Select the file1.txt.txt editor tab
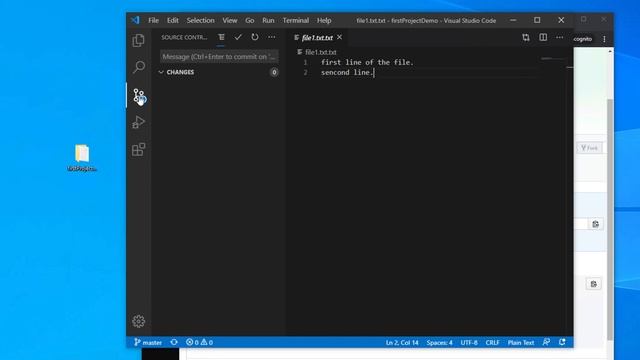The image size is (640, 360). coord(317,38)
